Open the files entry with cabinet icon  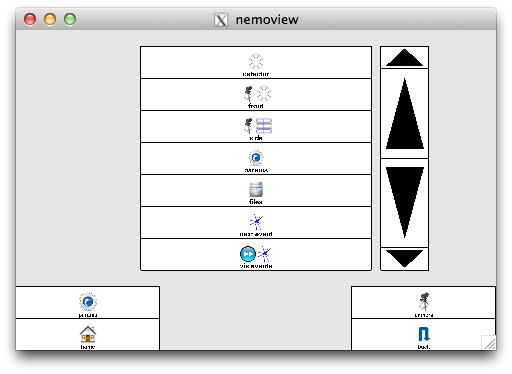point(256,191)
